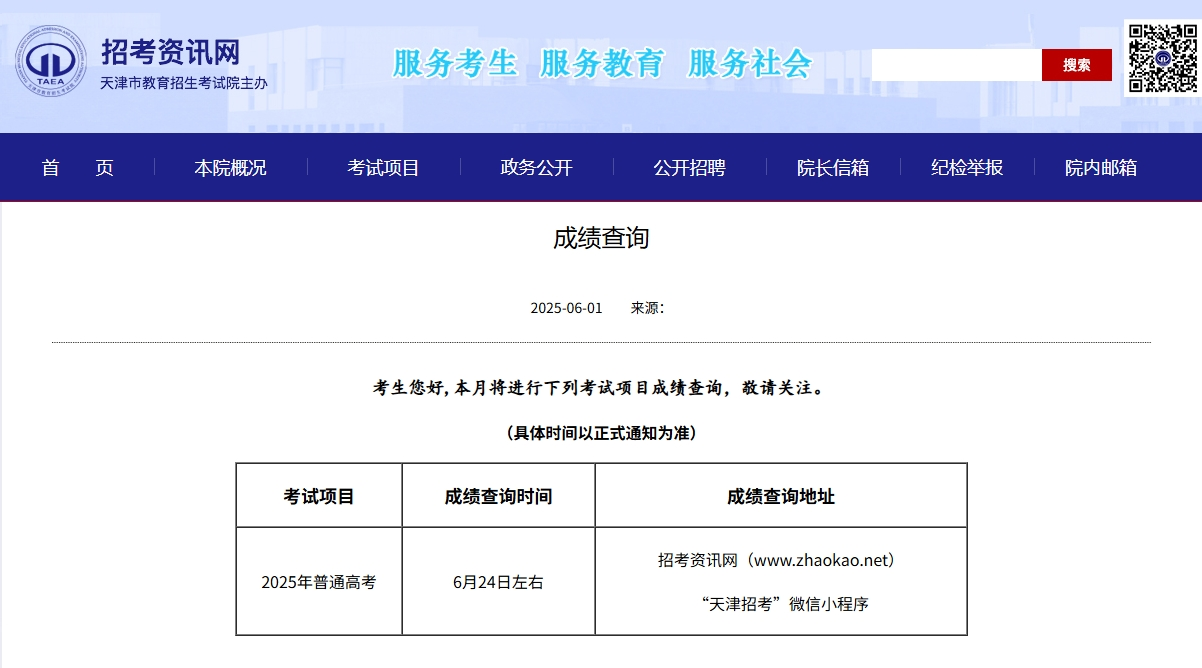Open the 本院概况 menu
This screenshot has height=668, width=1202.
[x=231, y=167]
